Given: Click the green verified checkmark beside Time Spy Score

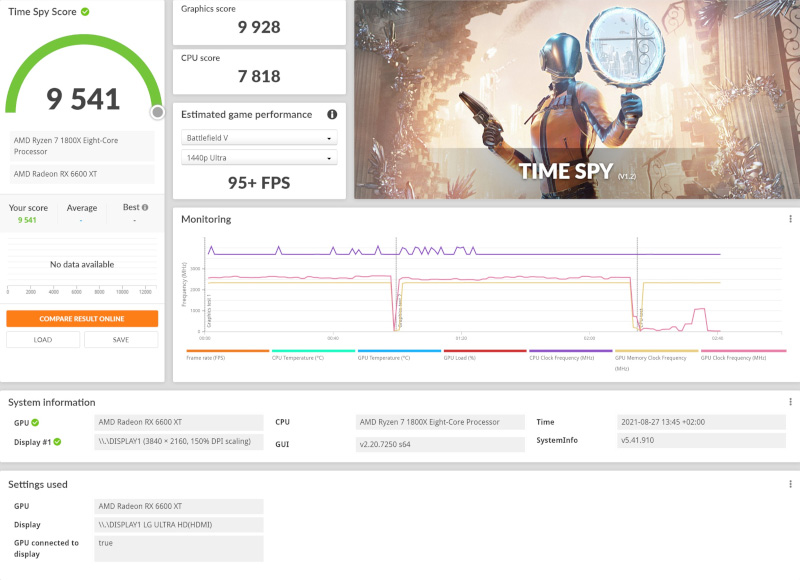Looking at the screenshot, I should coord(85,12).
